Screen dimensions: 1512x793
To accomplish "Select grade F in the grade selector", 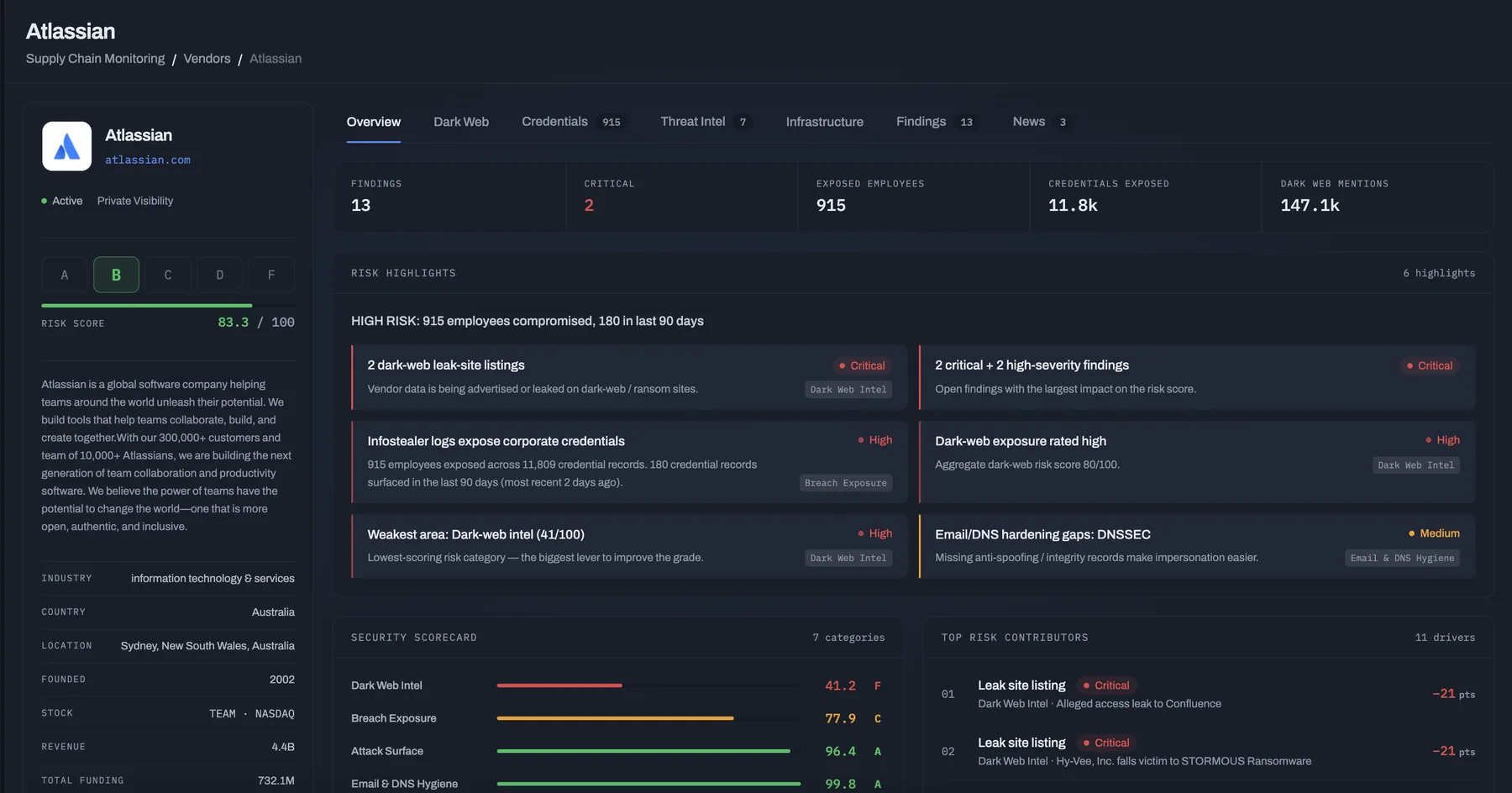I will click(x=271, y=275).
